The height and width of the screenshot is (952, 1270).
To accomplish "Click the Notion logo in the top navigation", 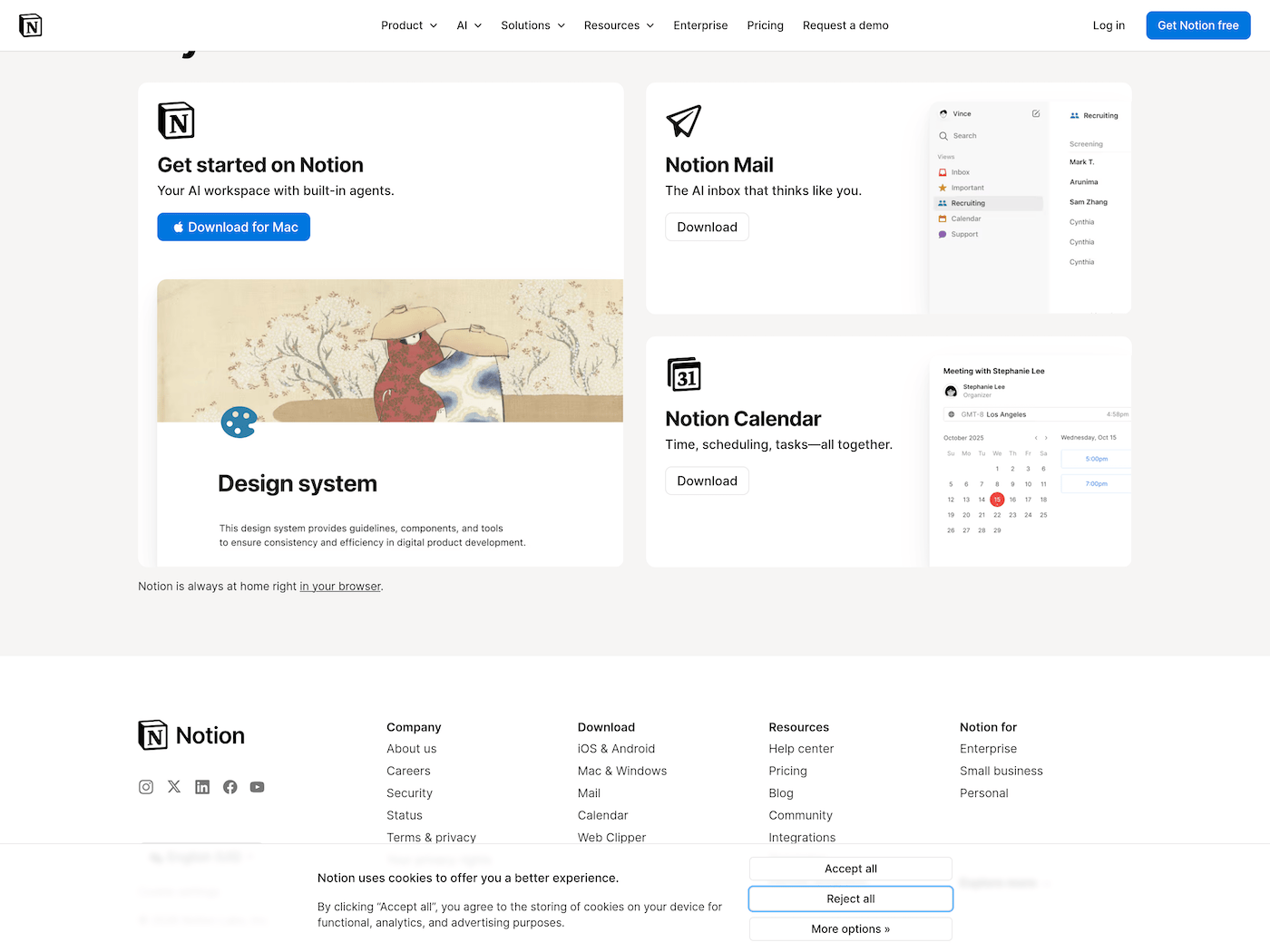I will point(31,25).
